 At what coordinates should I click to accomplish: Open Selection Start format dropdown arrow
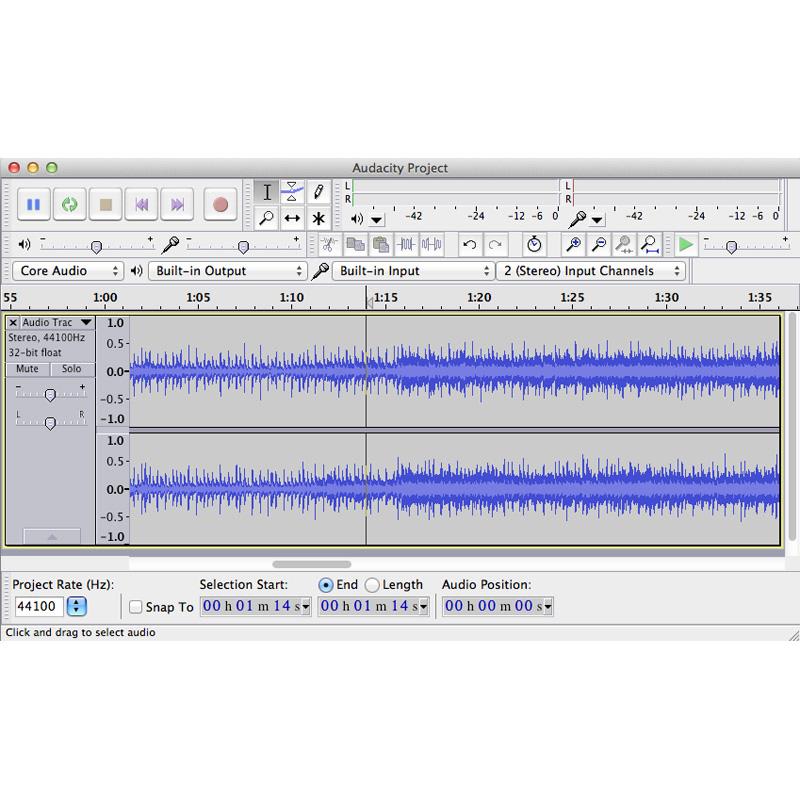tap(306, 607)
